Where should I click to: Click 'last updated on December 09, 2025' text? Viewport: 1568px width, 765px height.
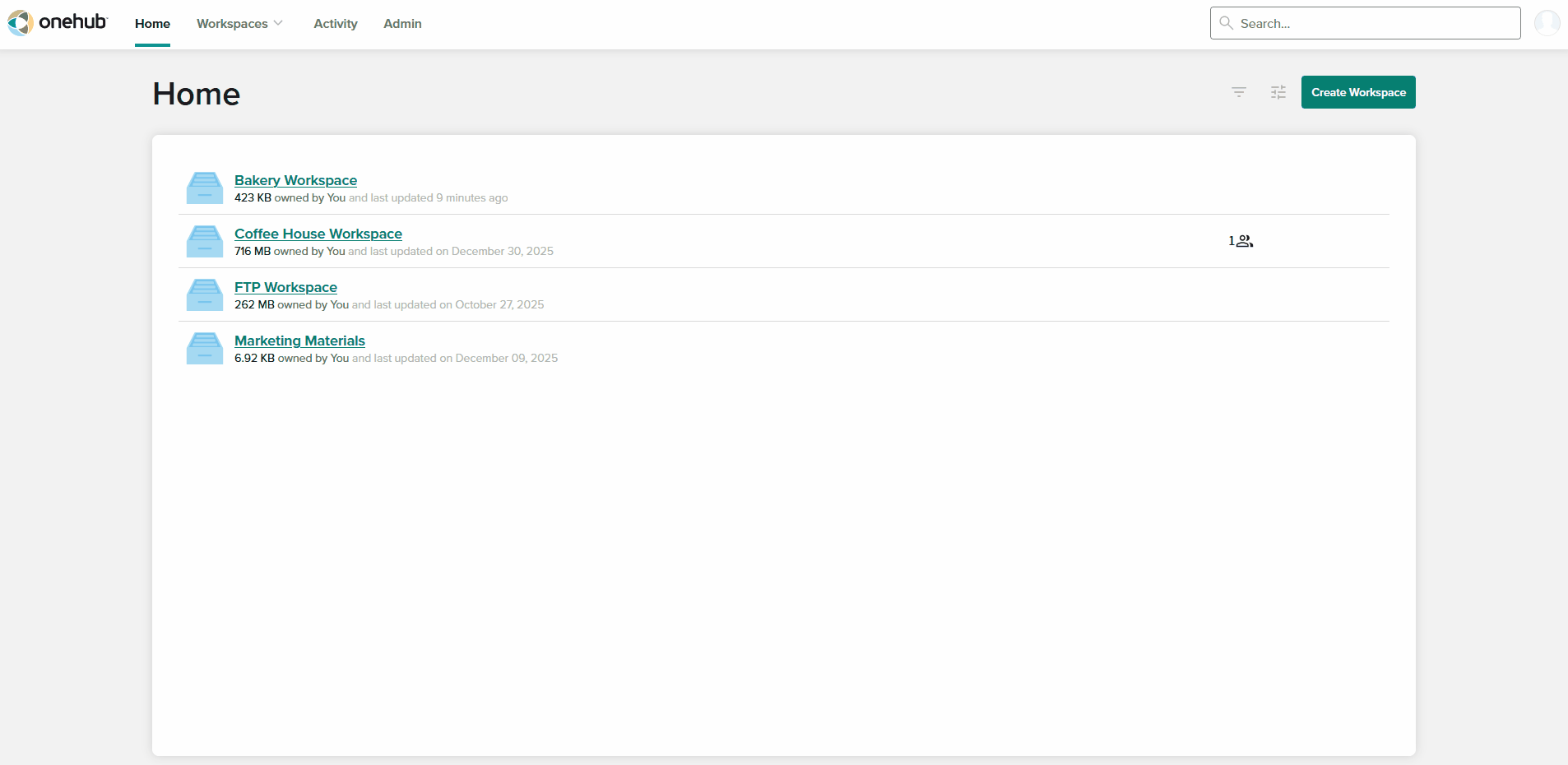pyautogui.click(x=466, y=359)
